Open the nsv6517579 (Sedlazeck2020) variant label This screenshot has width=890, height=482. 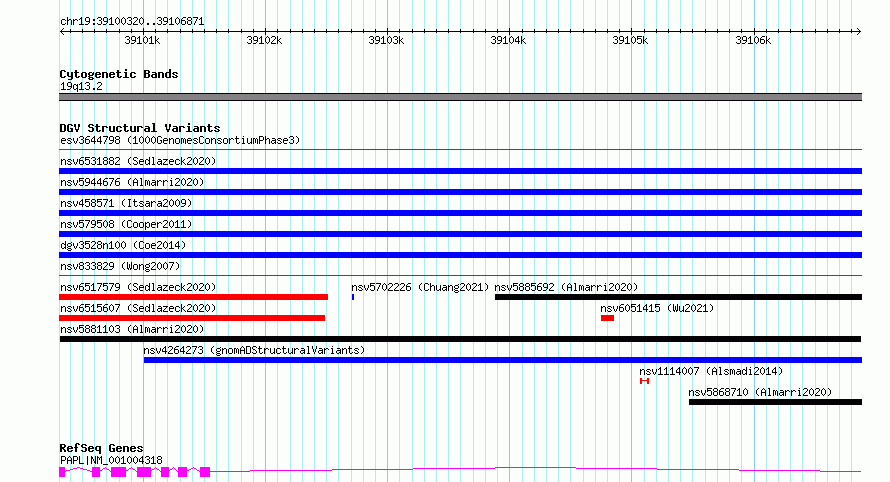[138, 287]
